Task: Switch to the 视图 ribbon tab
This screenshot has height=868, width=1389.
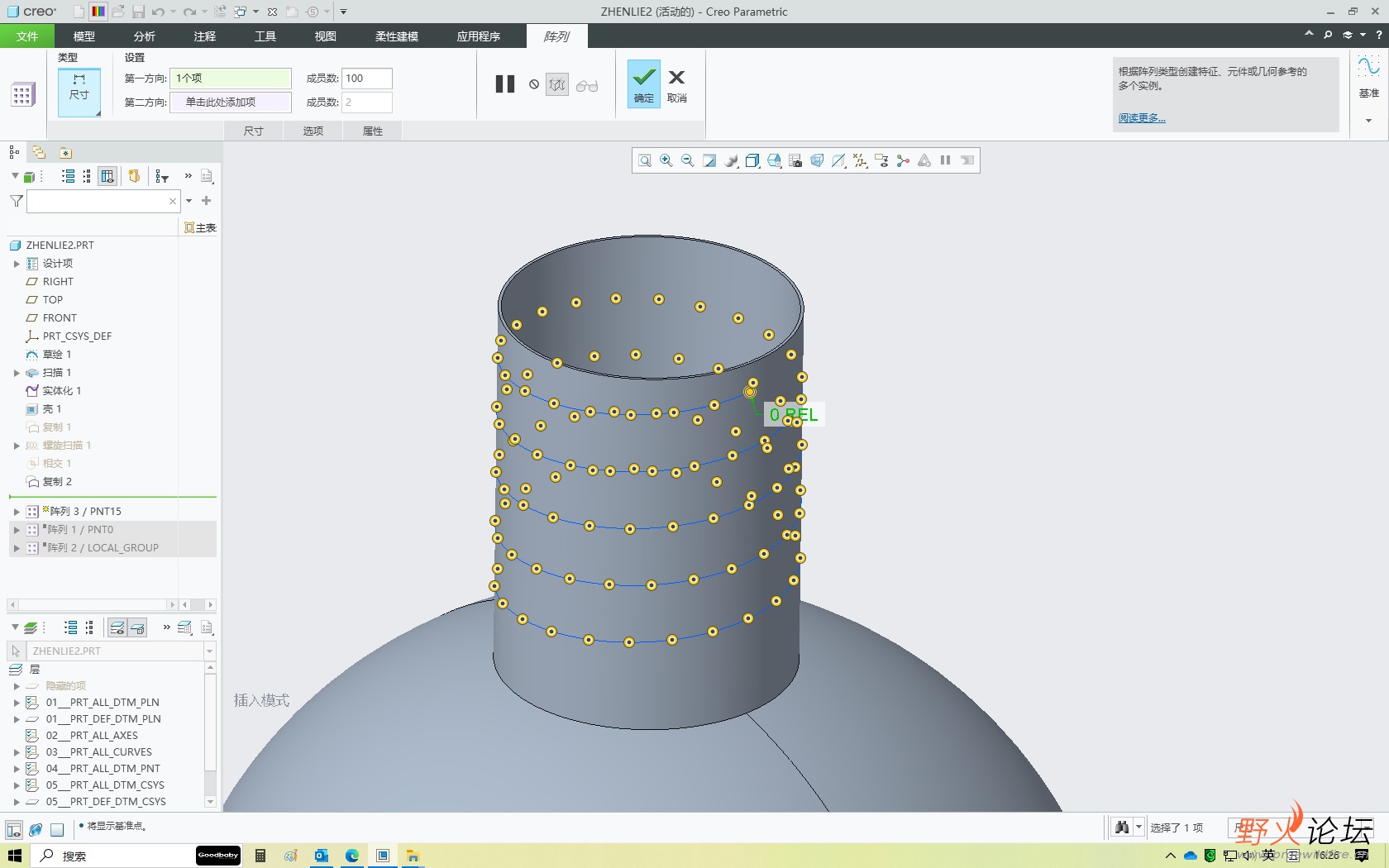Action: (326, 36)
